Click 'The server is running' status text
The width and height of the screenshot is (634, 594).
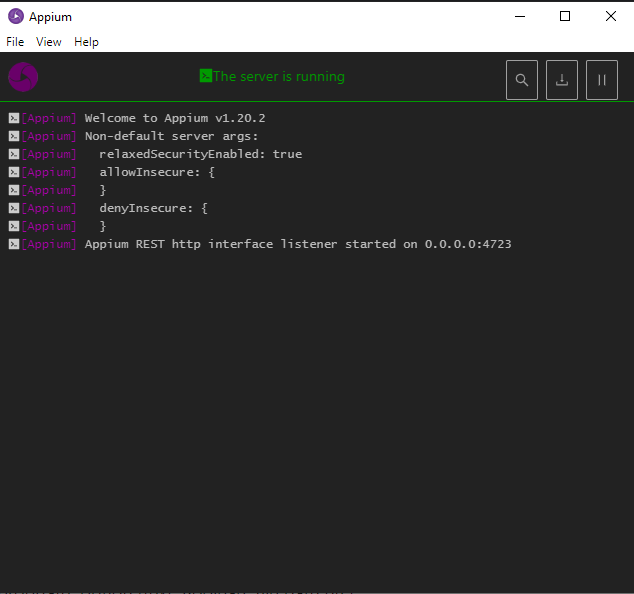tap(279, 76)
